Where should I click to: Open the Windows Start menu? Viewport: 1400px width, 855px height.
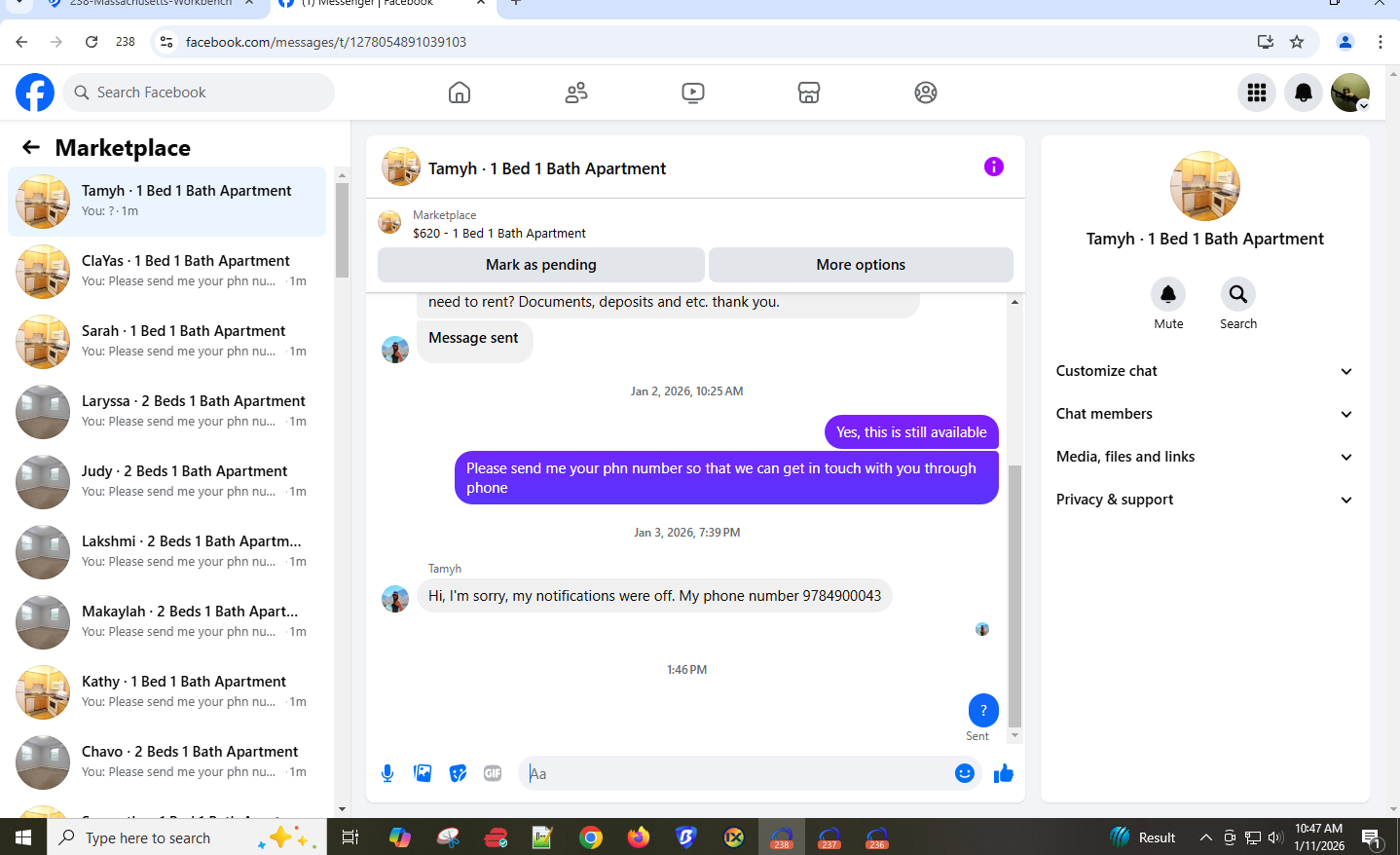click(23, 837)
